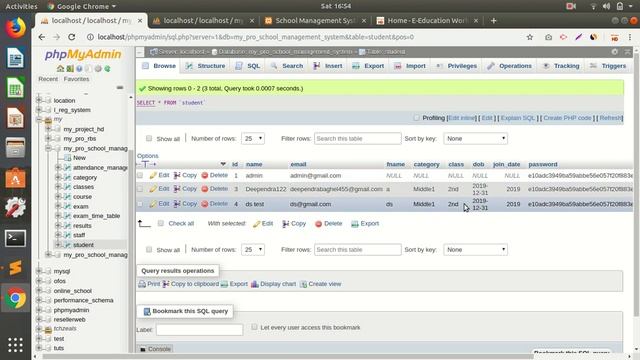Viewport: 640px width, 360px height.
Task: Delete the admin row
Action: pyautogui.click(x=214, y=176)
